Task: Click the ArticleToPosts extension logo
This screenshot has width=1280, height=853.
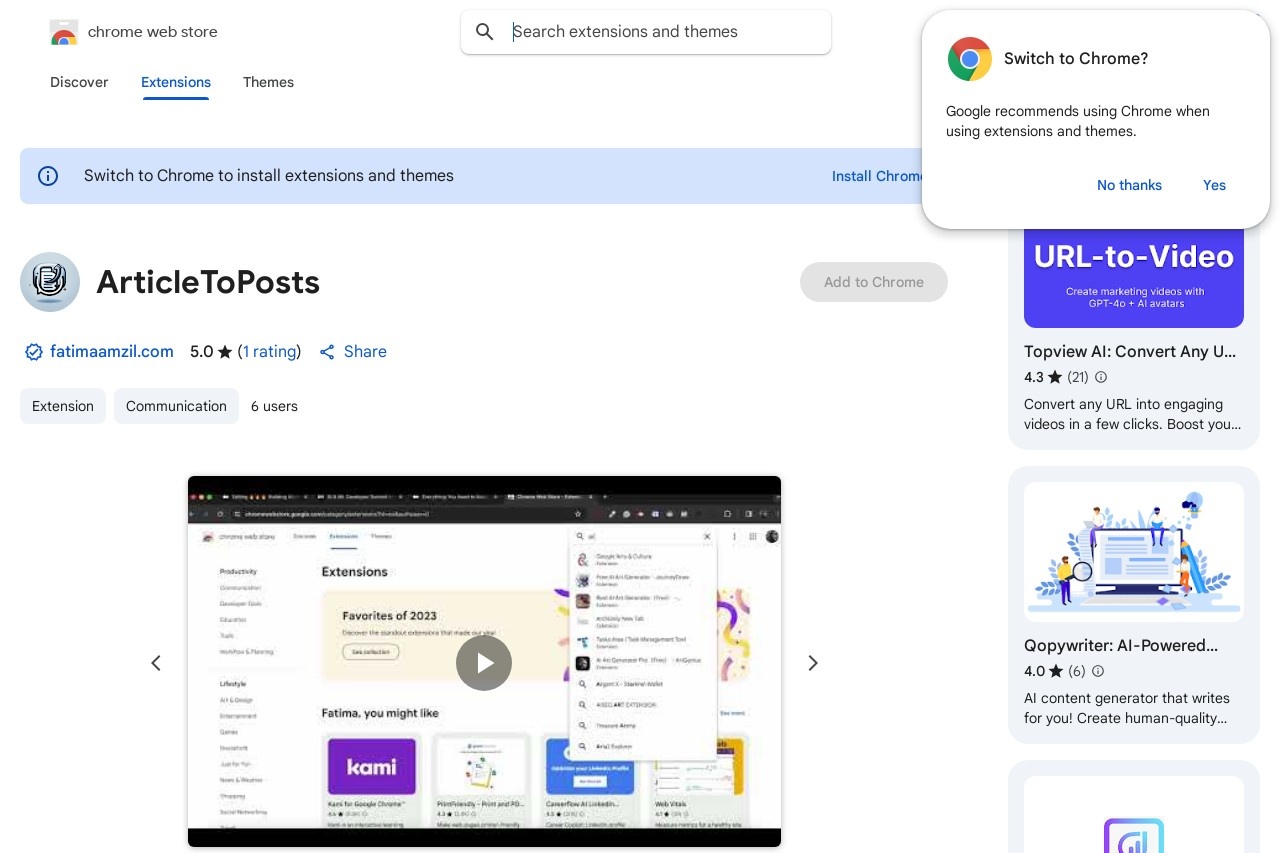Action: tap(50, 282)
